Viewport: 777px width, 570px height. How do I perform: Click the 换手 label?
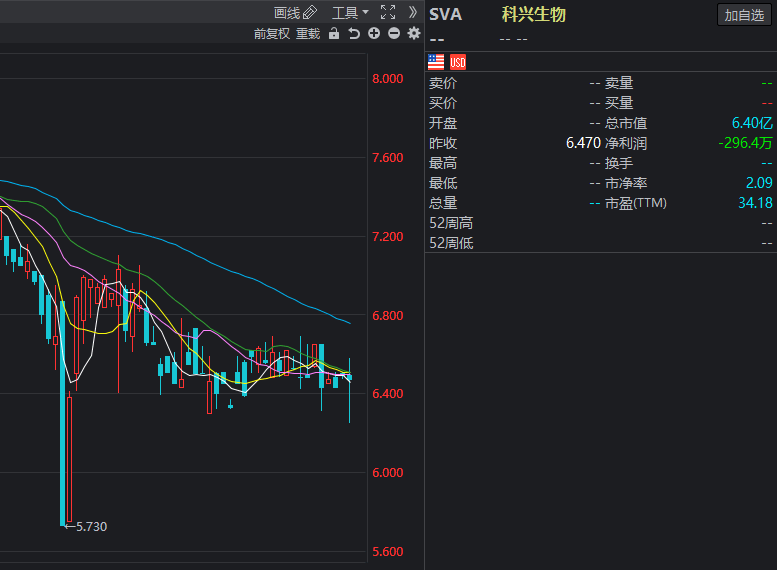click(619, 163)
